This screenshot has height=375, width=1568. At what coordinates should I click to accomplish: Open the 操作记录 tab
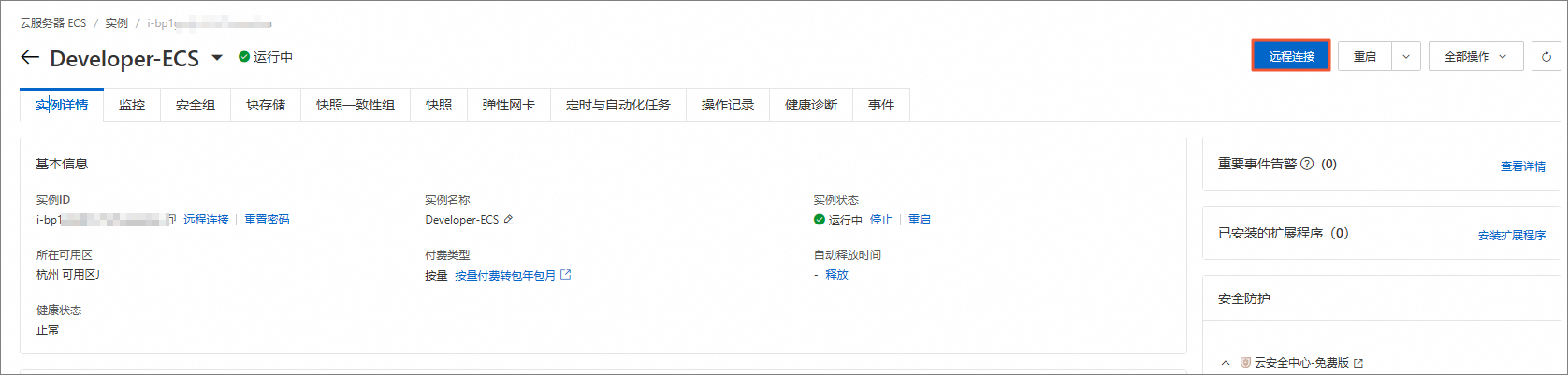click(728, 105)
